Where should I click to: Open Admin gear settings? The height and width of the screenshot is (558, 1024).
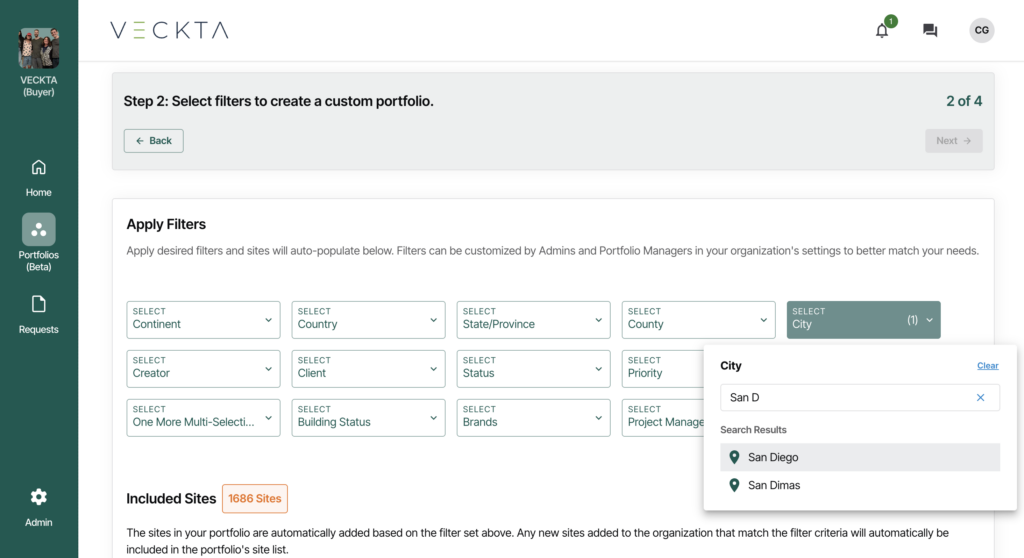tap(39, 497)
